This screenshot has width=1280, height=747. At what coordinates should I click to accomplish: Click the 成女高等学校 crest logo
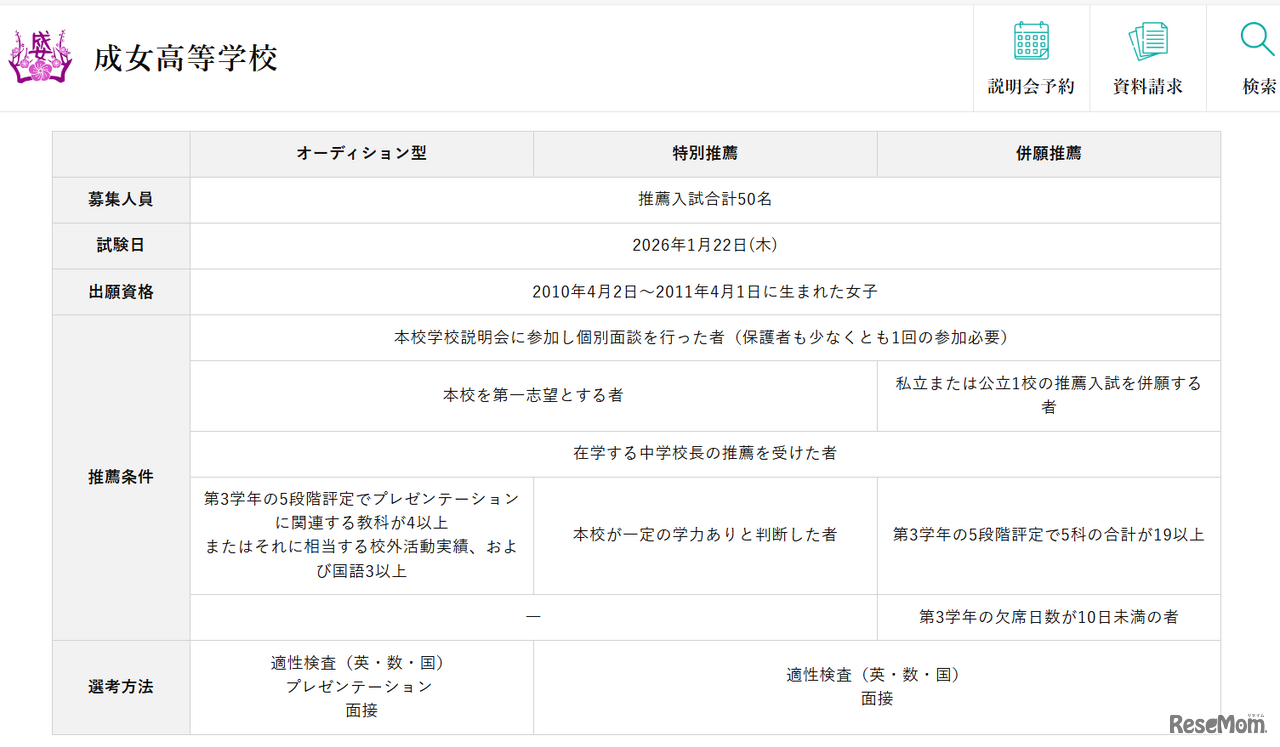(x=40, y=57)
